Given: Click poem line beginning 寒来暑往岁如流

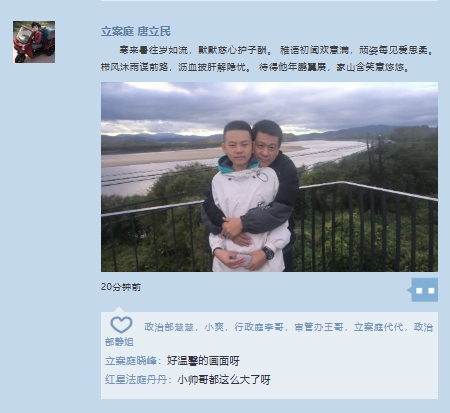Looking at the screenshot, I should click(276, 50).
